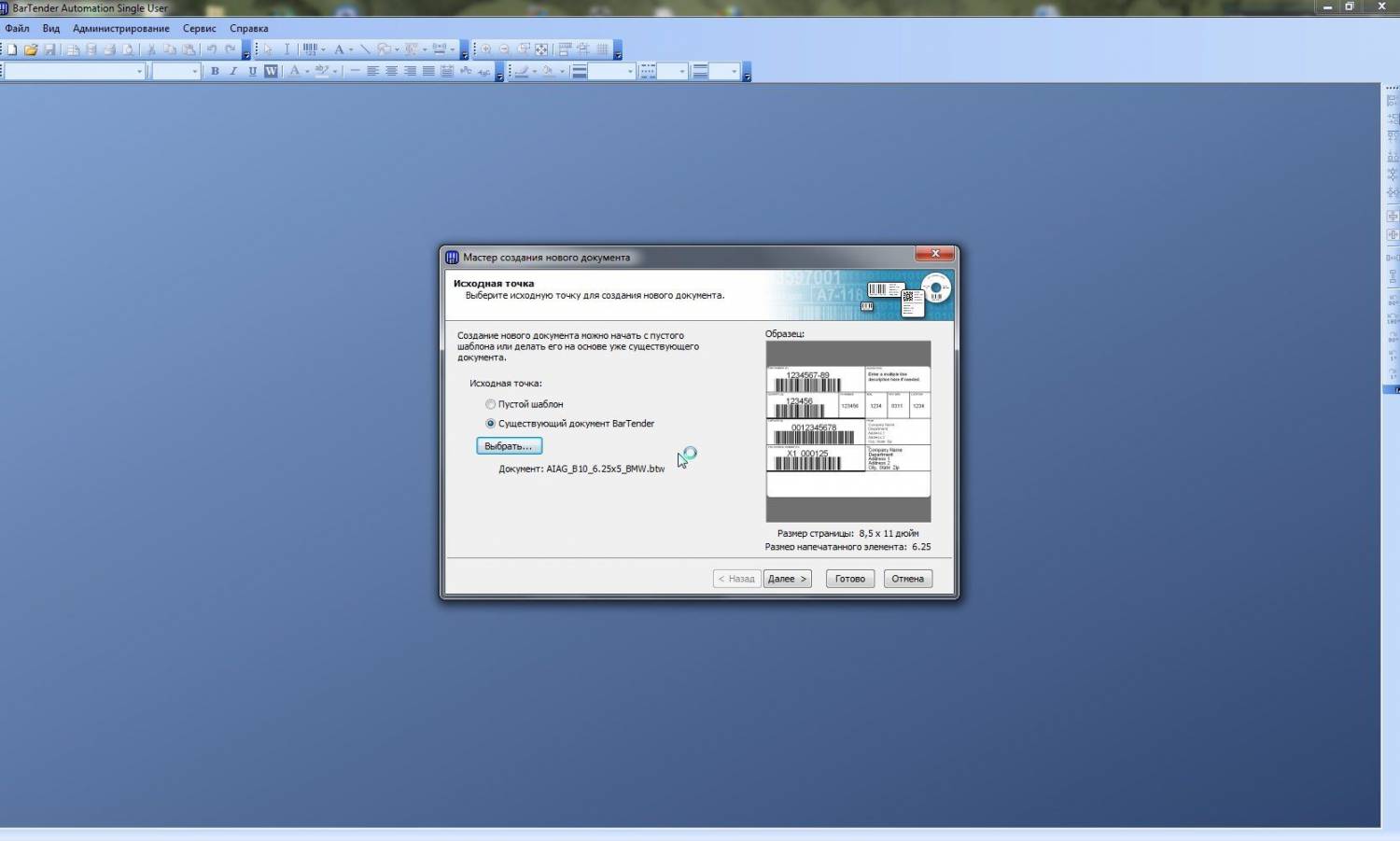This screenshot has height=841, width=1400.
Task: Toggle Bold text formatting
Action: point(215,71)
